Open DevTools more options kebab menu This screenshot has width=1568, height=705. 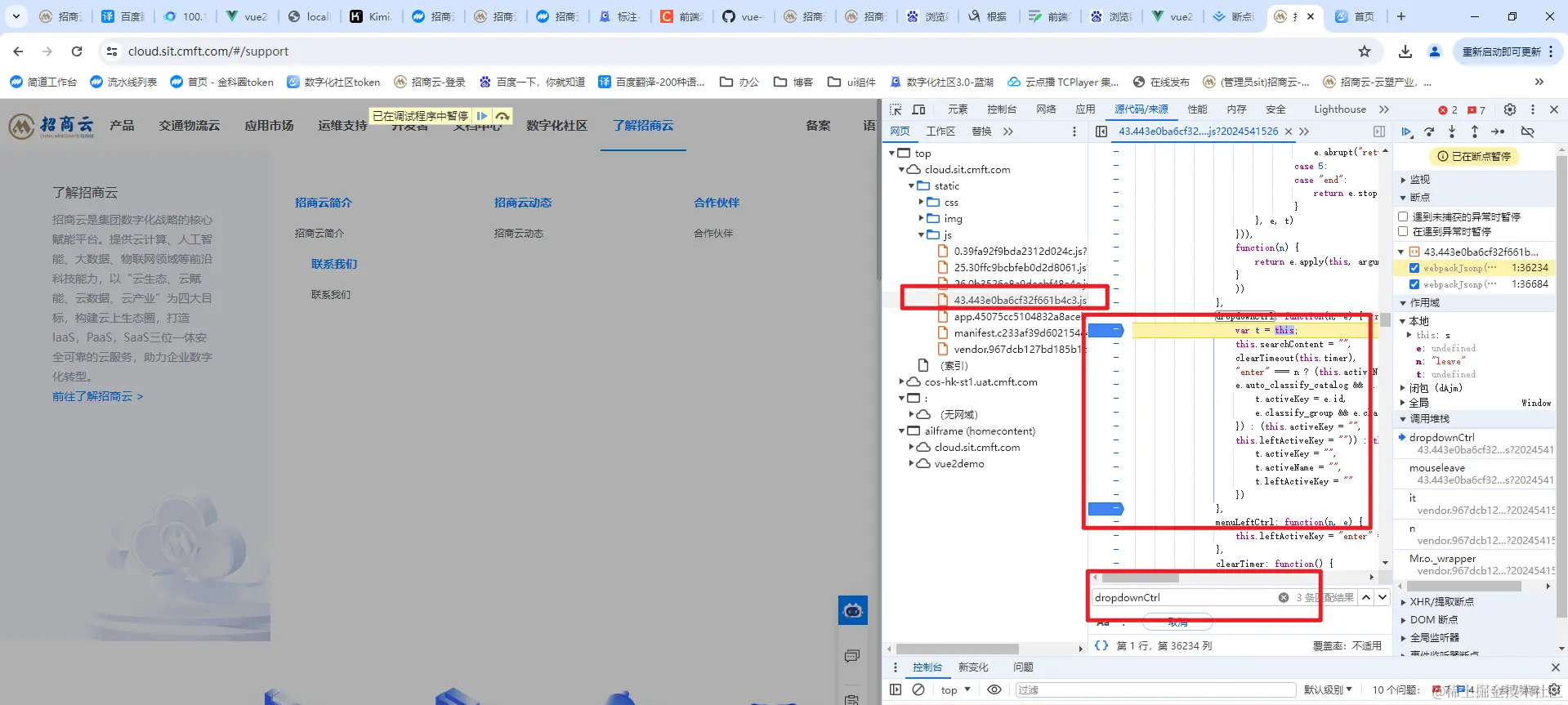click(1533, 109)
